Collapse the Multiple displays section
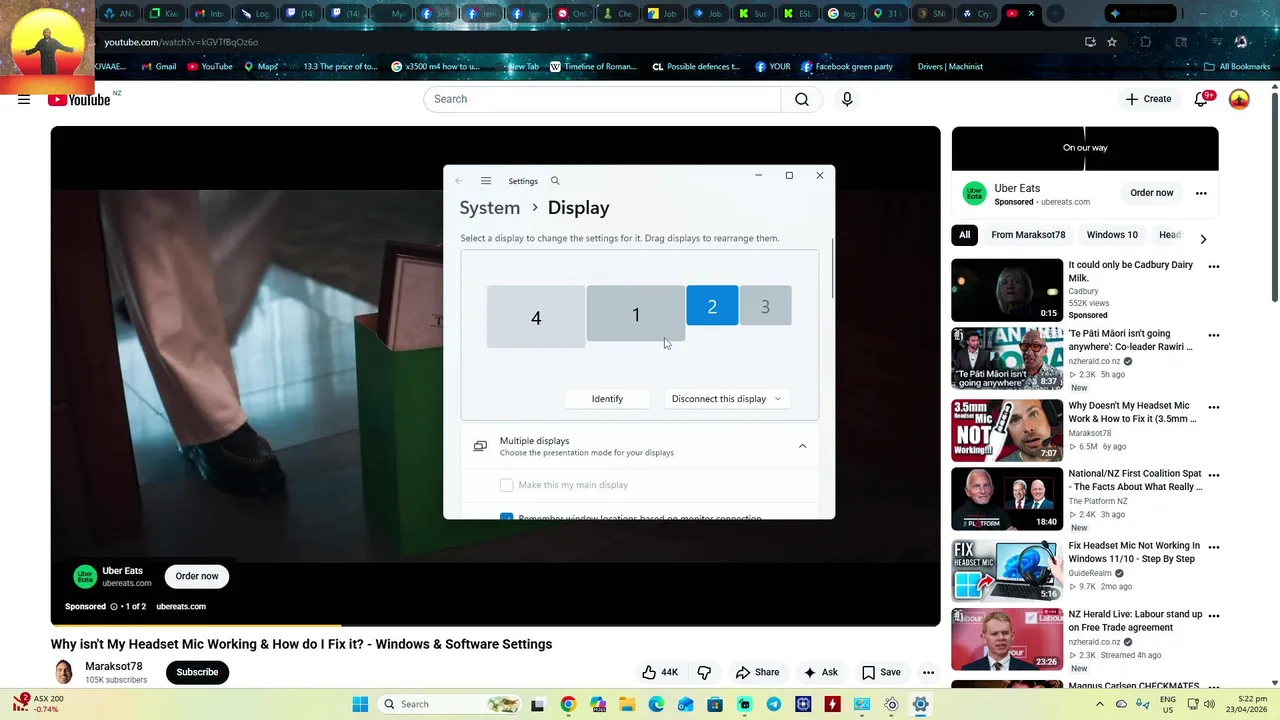The image size is (1280, 720). tap(802, 446)
